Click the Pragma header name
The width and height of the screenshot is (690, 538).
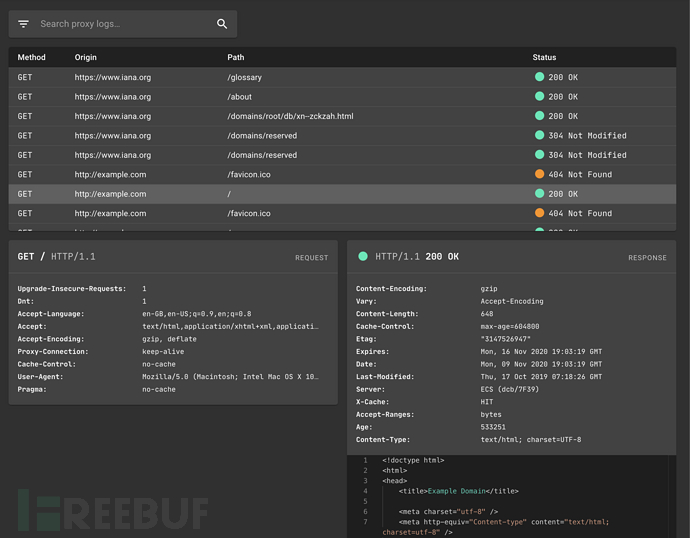click(x=32, y=389)
